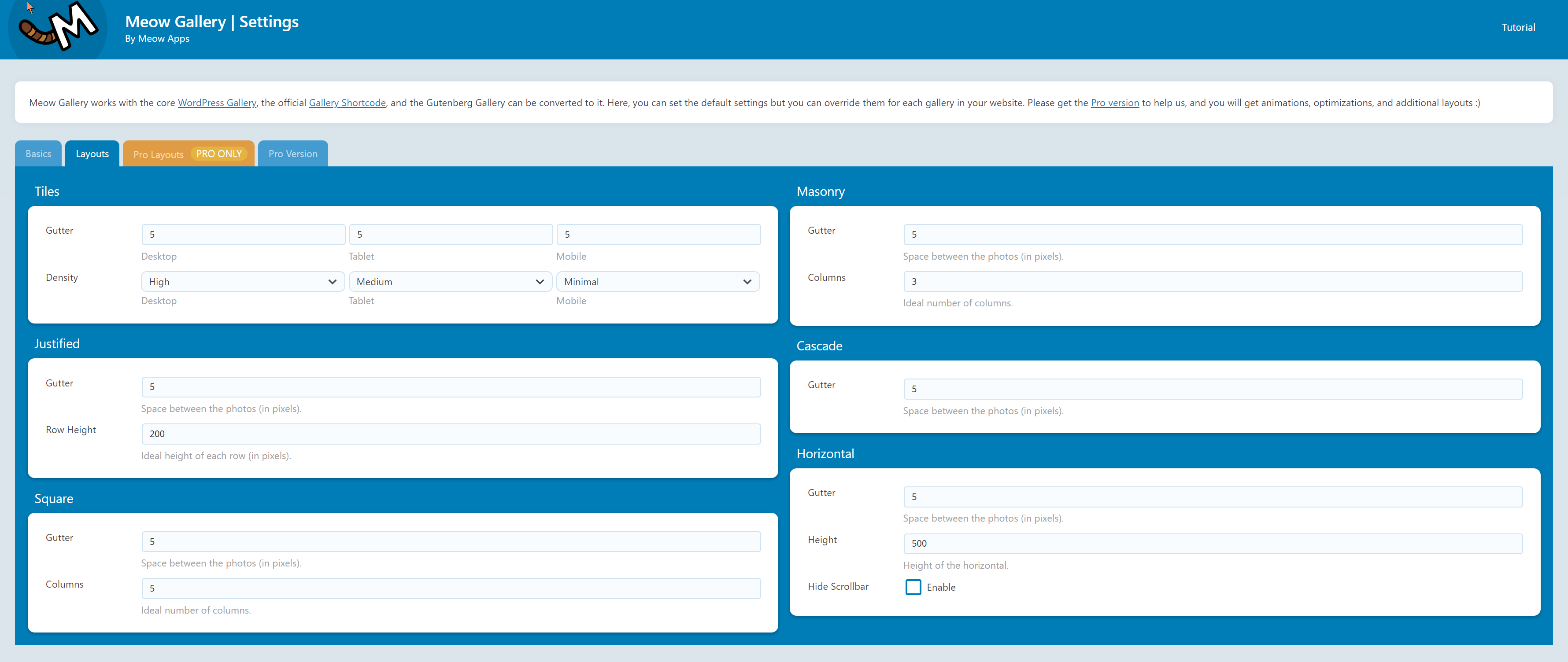Viewport: 1568px width, 662px height.
Task: Select the Layouts tab
Action: (92, 154)
